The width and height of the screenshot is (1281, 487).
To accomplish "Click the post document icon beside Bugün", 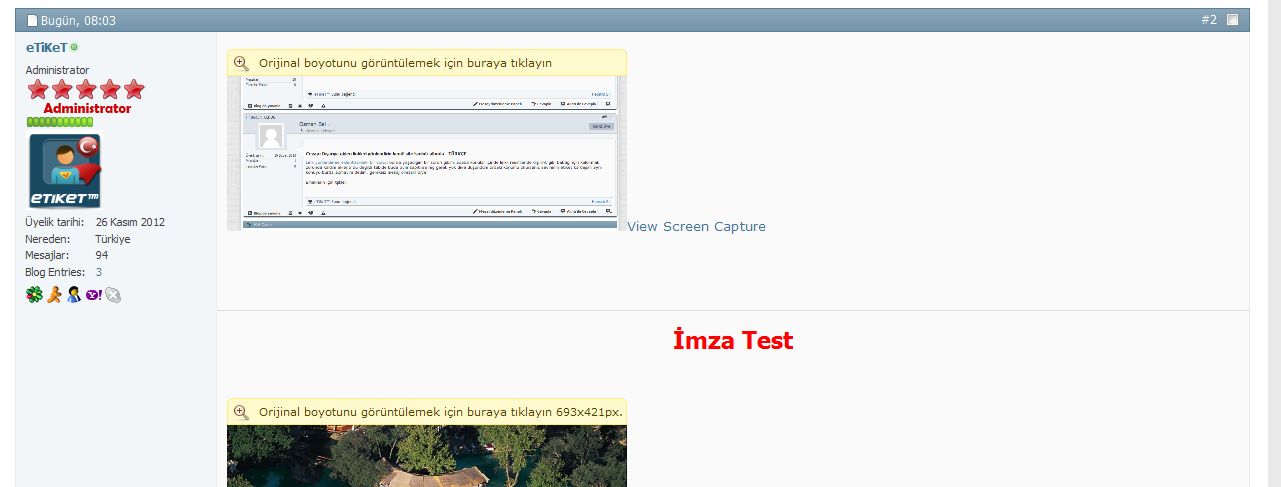I will pos(32,20).
